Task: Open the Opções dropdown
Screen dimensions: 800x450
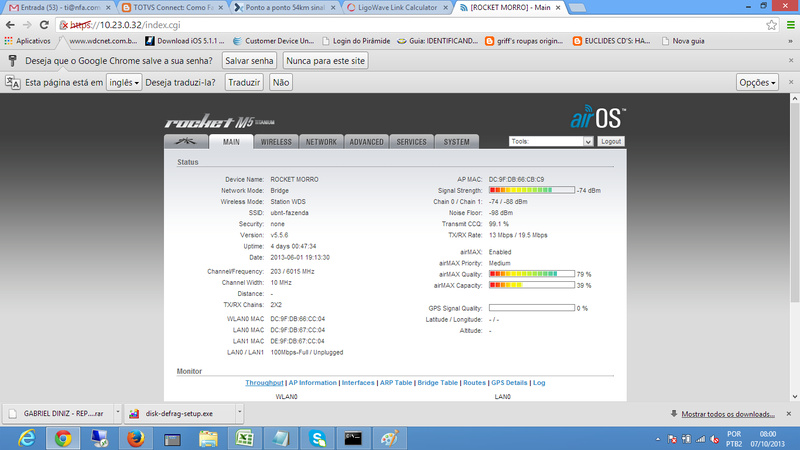Action: [757, 82]
